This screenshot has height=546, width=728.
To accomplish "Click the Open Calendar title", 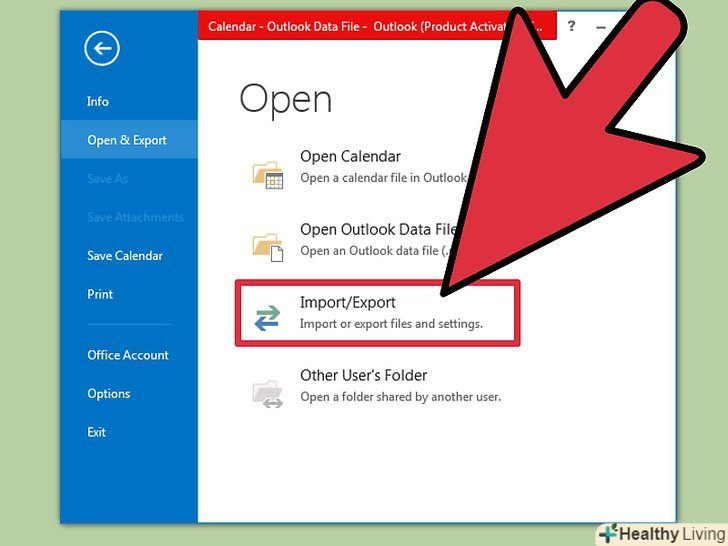I will (x=350, y=156).
